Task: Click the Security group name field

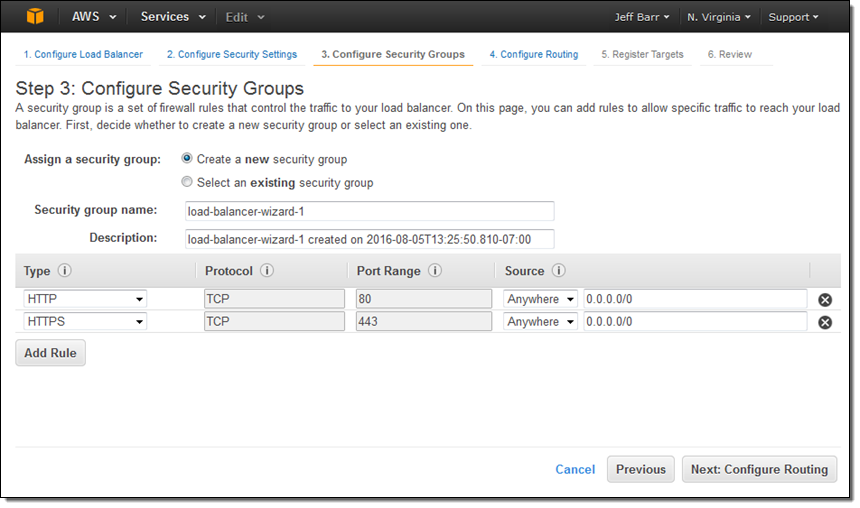Action: (369, 211)
